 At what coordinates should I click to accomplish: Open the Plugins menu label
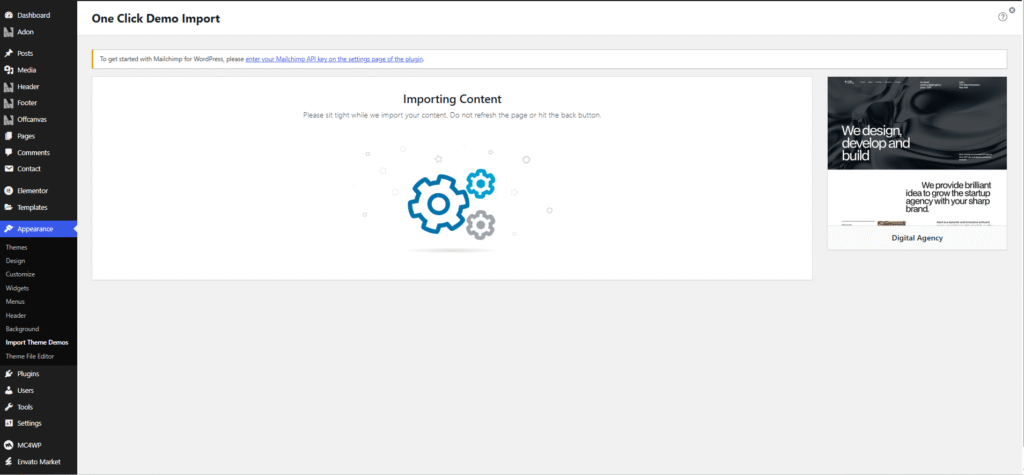[28, 374]
